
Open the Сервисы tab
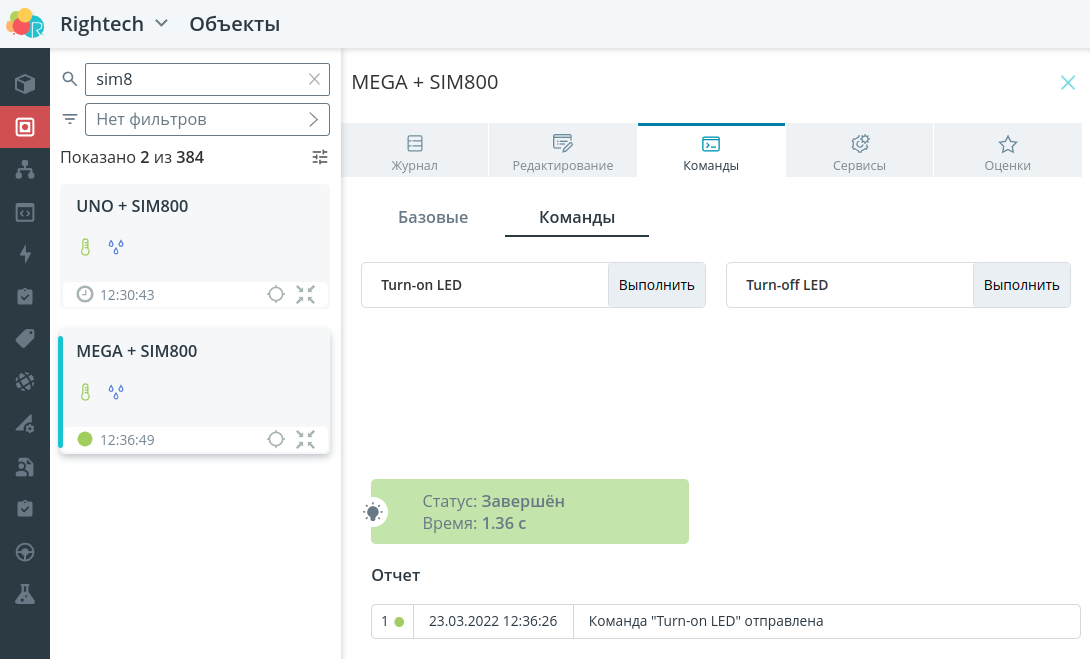coord(859,152)
